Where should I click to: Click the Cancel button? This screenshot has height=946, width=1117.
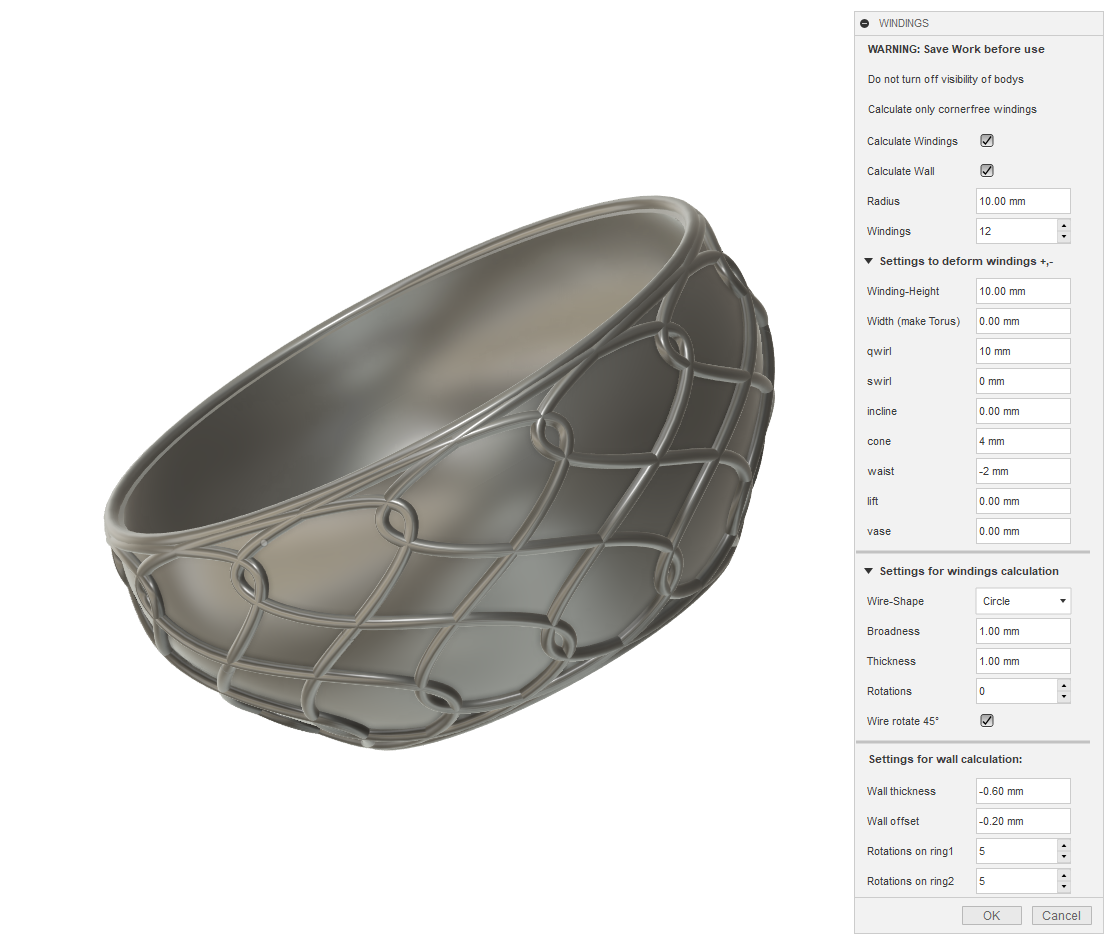click(1061, 915)
